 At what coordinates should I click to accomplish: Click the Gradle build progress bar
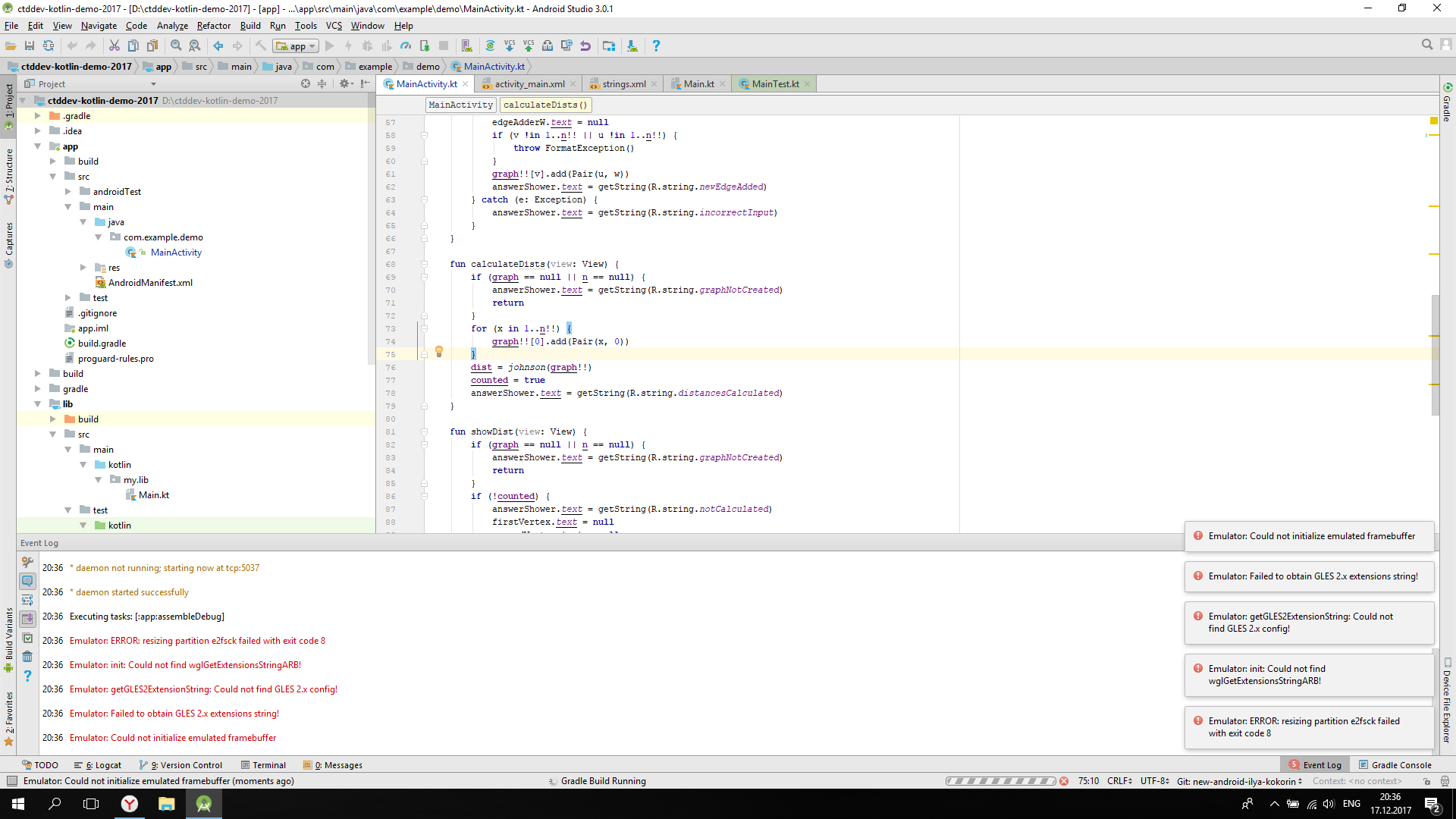pyautogui.click(x=1000, y=781)
